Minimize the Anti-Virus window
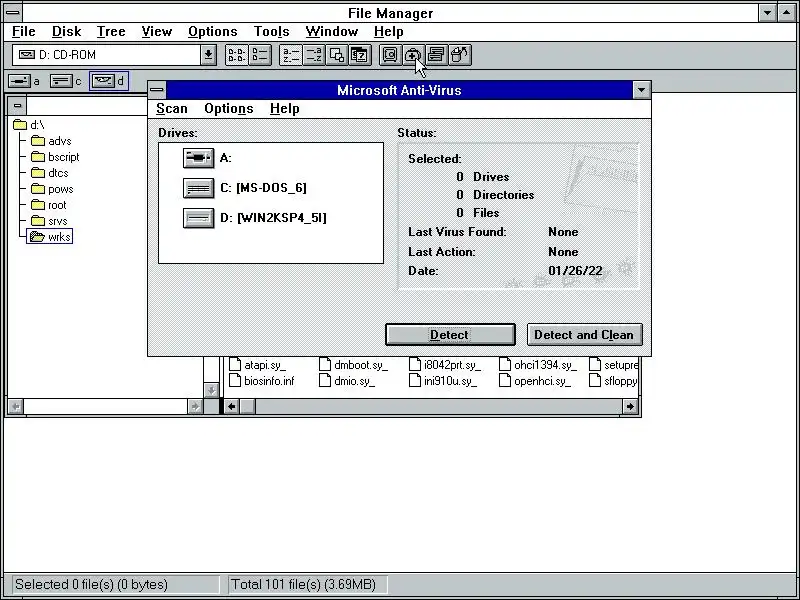 (641, 90)
